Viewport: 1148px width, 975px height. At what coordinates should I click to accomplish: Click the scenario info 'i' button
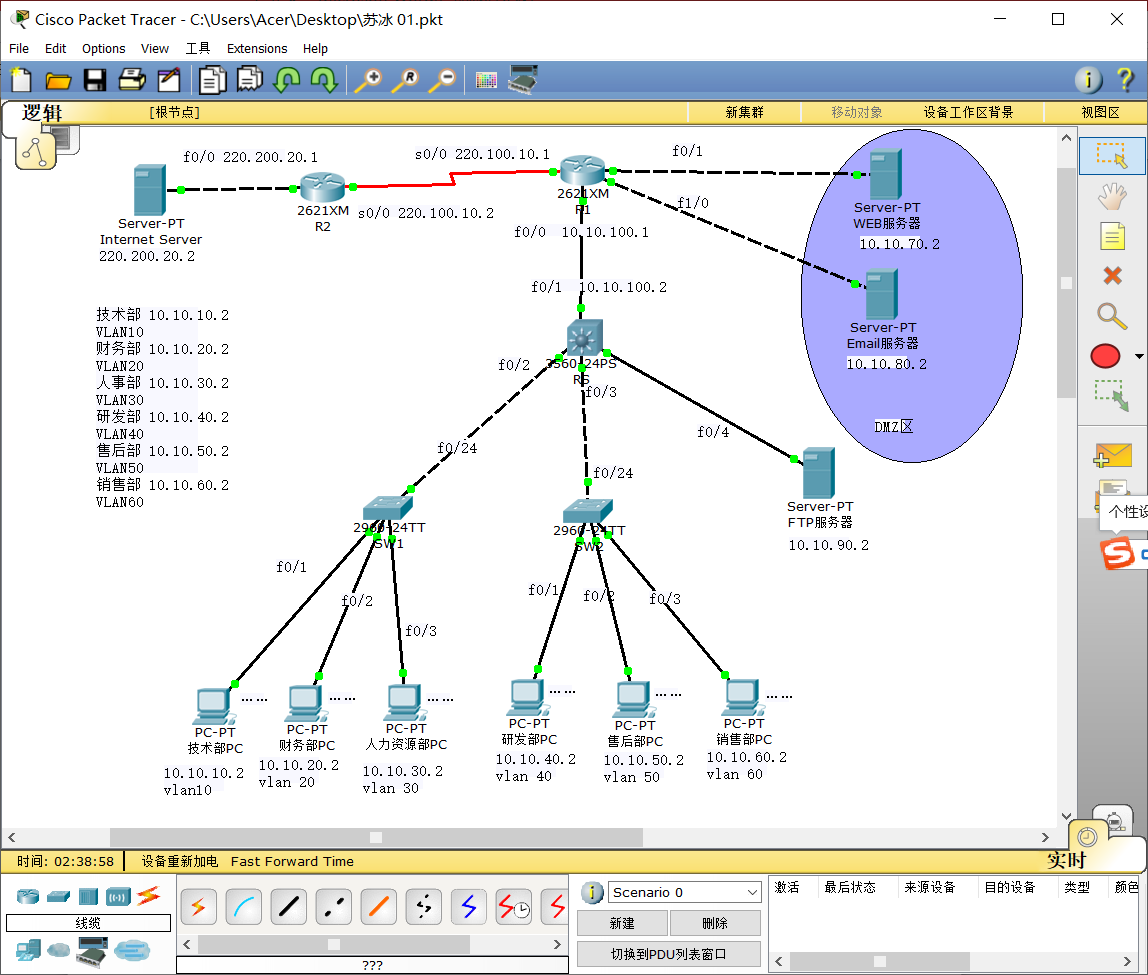pos(592,892)
